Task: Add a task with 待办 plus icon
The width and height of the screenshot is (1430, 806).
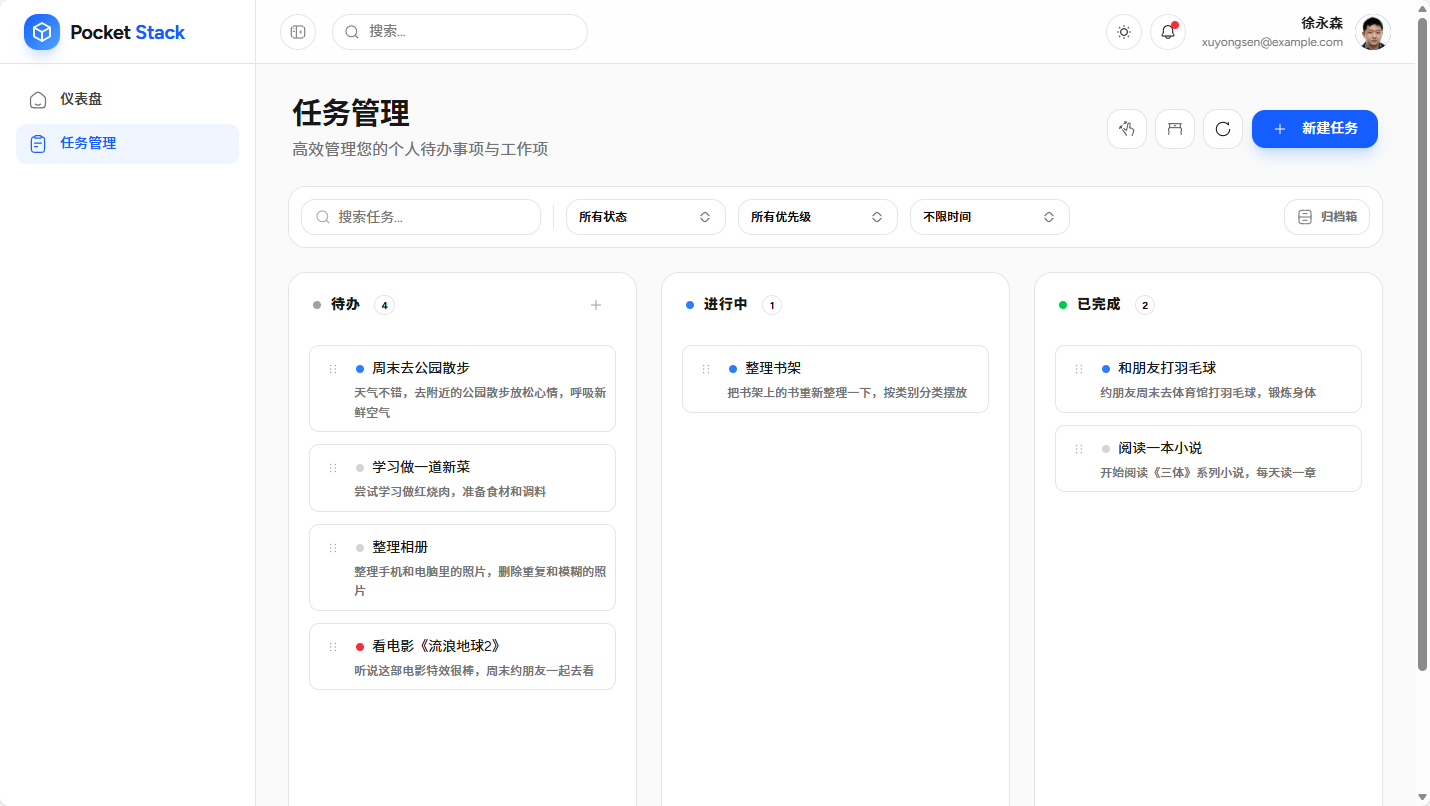Action: (x=596, y=305)
